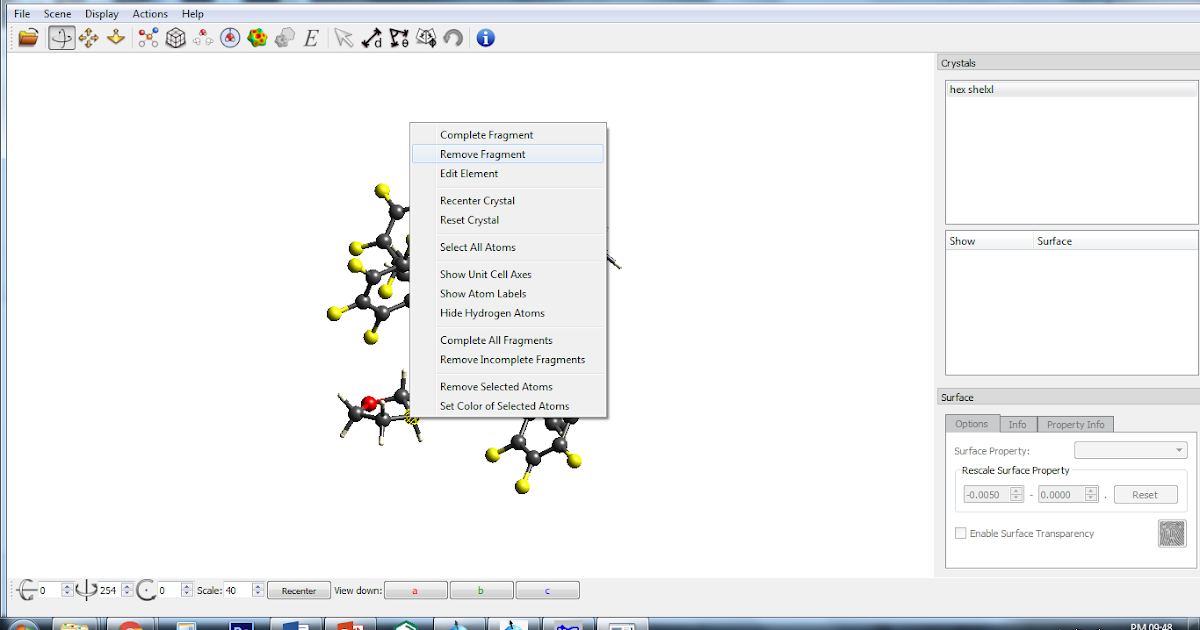Increment the rotation spinner showing 254
This screenshot has height=630, width=1200.
[x=125, y=585]
